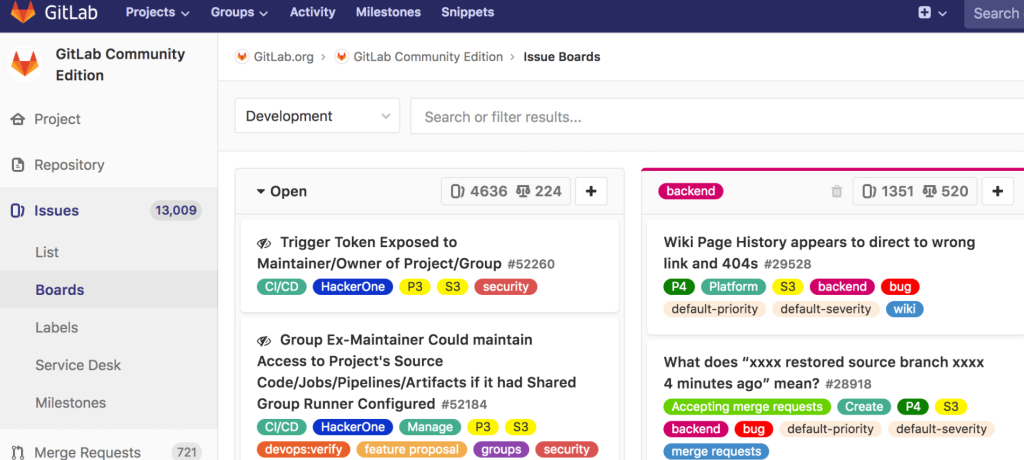Collapse the Open list with its triangle
This screenshot has height=460, width=1024.
(x=261, y=192)
